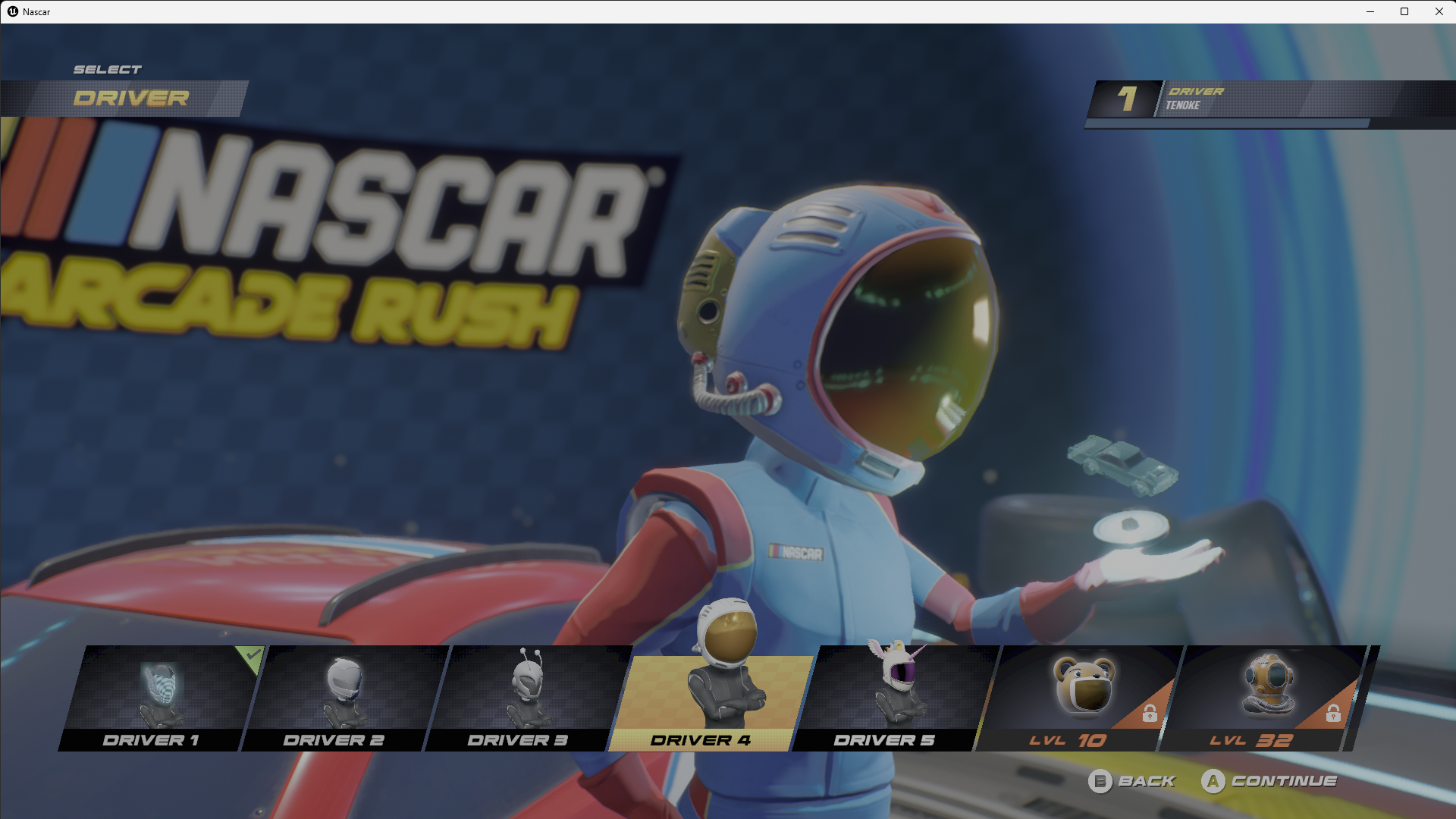This screenshot has width=1456, height=819.
Task: Select the Driver 1 card
Action: (161, 698)
